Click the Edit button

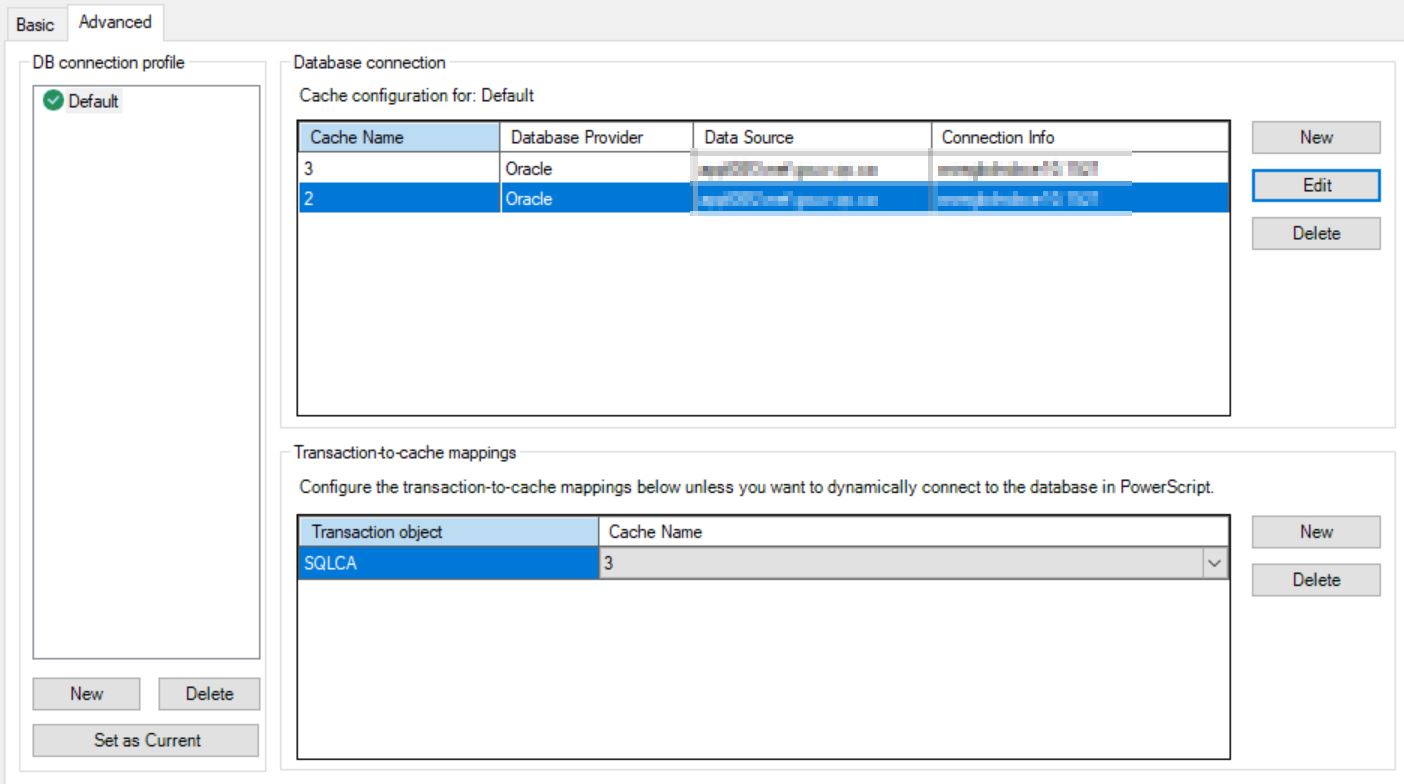point(1316,185)
